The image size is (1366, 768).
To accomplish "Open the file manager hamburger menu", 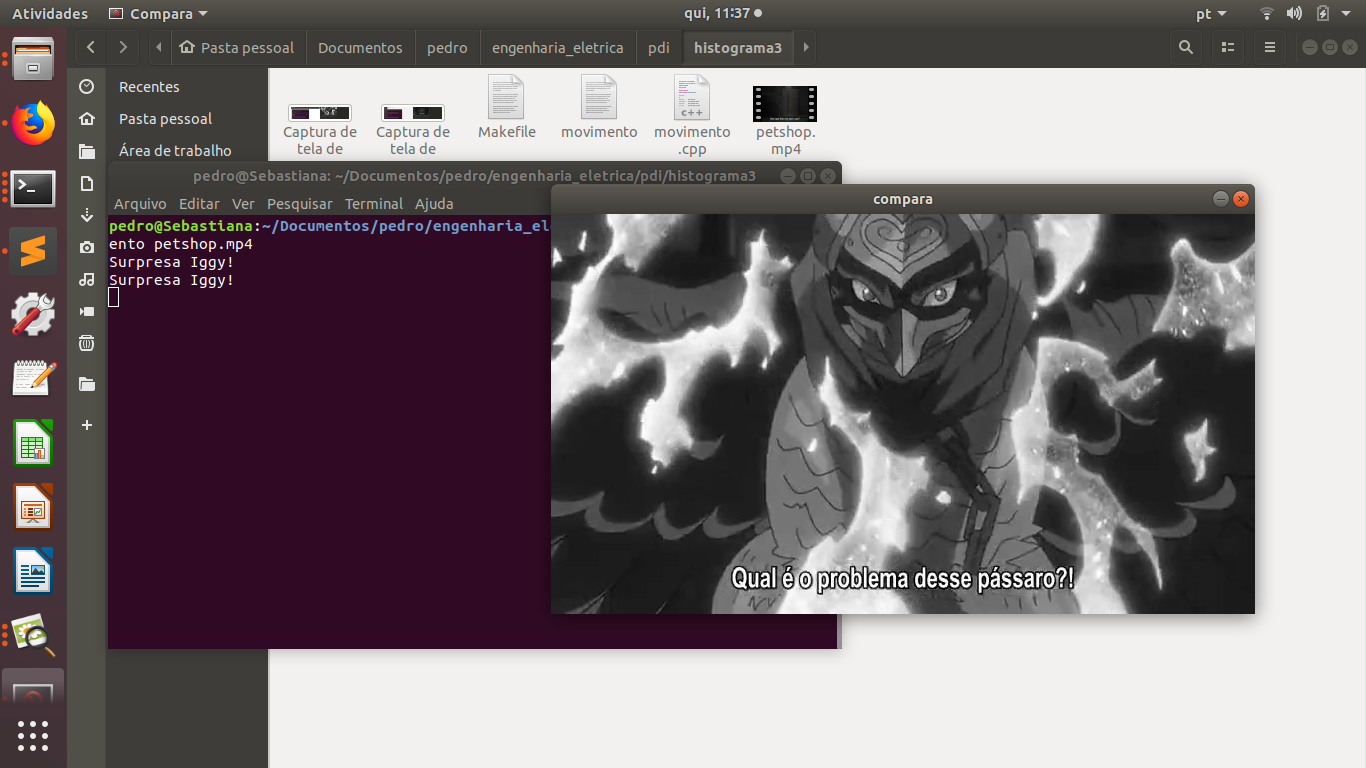I will click(x=1270, y=47).
